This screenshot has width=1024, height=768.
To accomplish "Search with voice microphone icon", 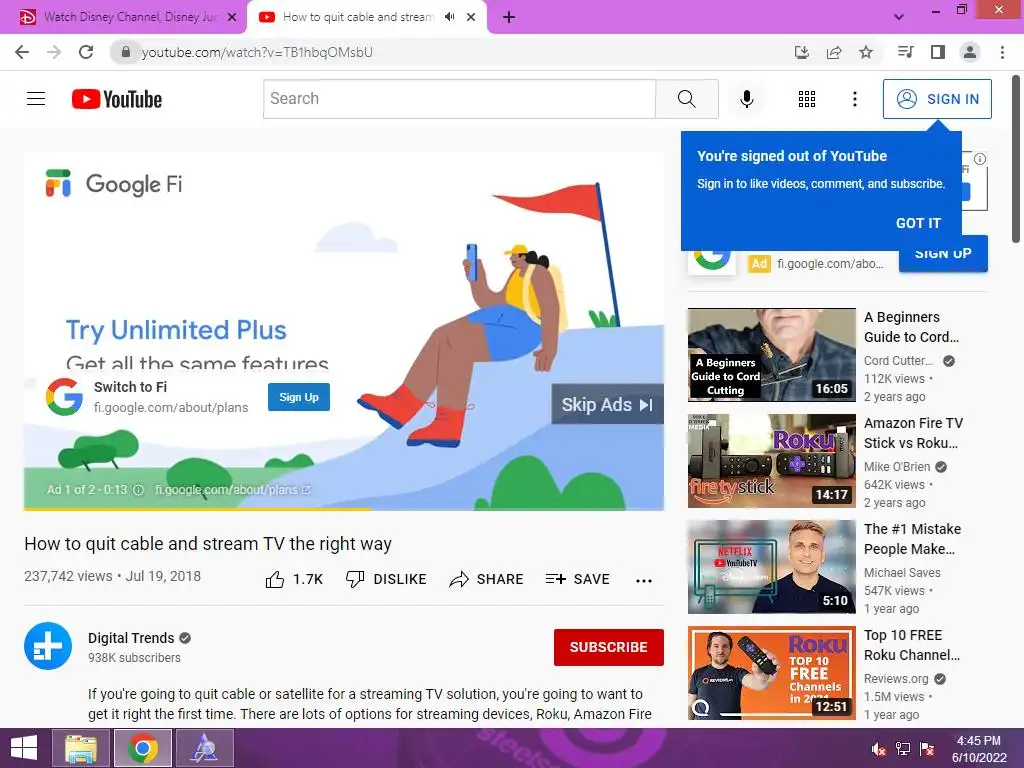I will (x=746, y=99).
